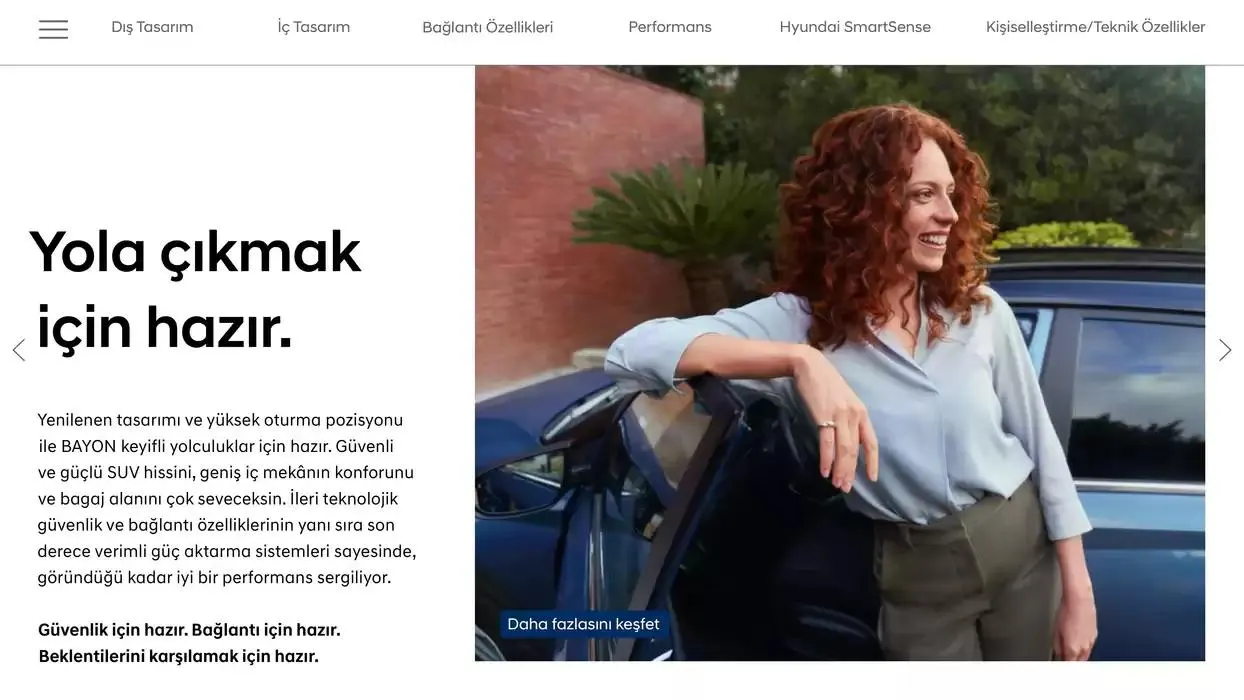Click the Daha fazlasını keşfet button
The width and height of the screenshot is (1244, 700).
(584, 624)
